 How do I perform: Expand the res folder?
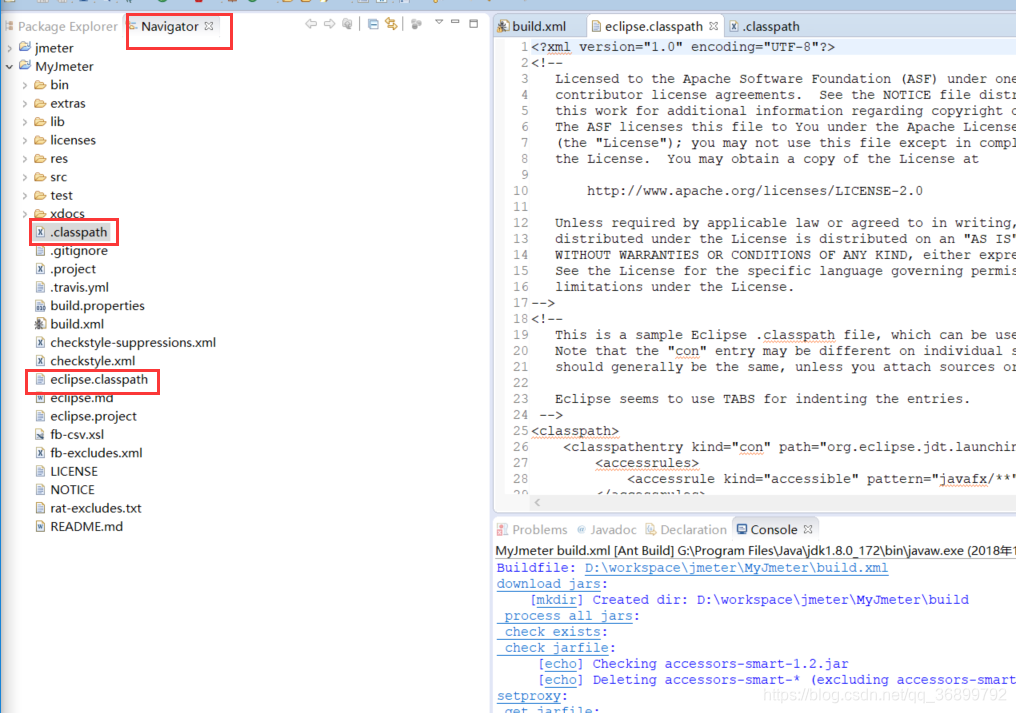click(25, 159)
